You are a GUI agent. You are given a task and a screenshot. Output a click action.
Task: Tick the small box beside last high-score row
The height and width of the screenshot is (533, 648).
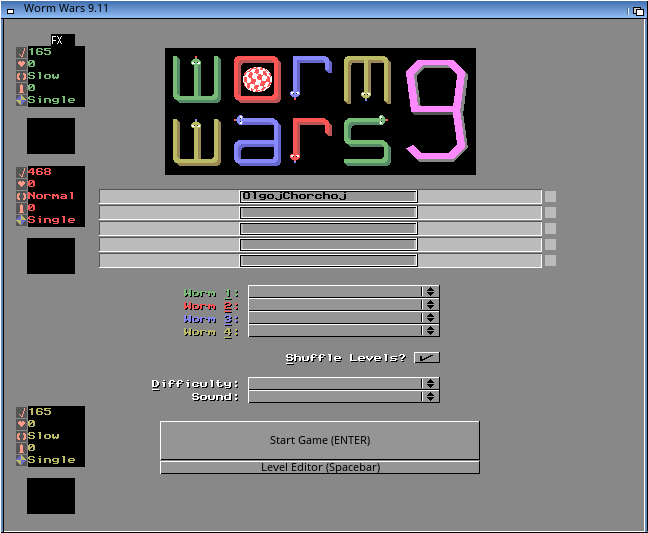tap(550, 261)
